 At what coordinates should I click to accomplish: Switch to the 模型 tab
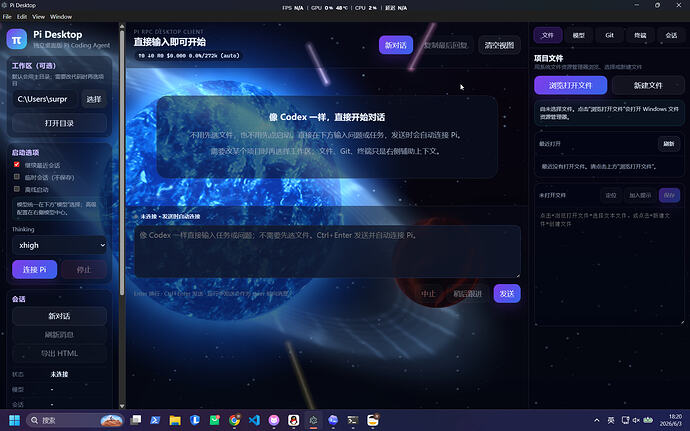[x=578, y=35]
